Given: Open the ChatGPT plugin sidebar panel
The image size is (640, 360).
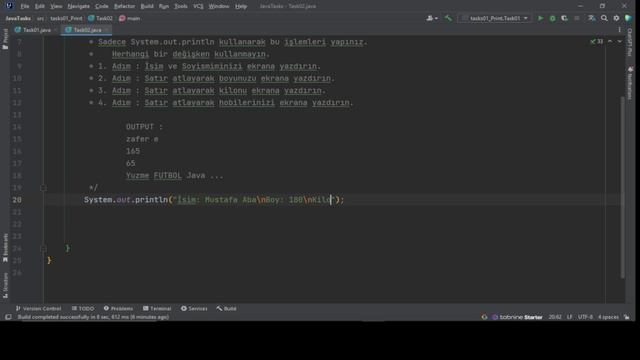Looking at the screenshot, I should (x=630, y=42).
